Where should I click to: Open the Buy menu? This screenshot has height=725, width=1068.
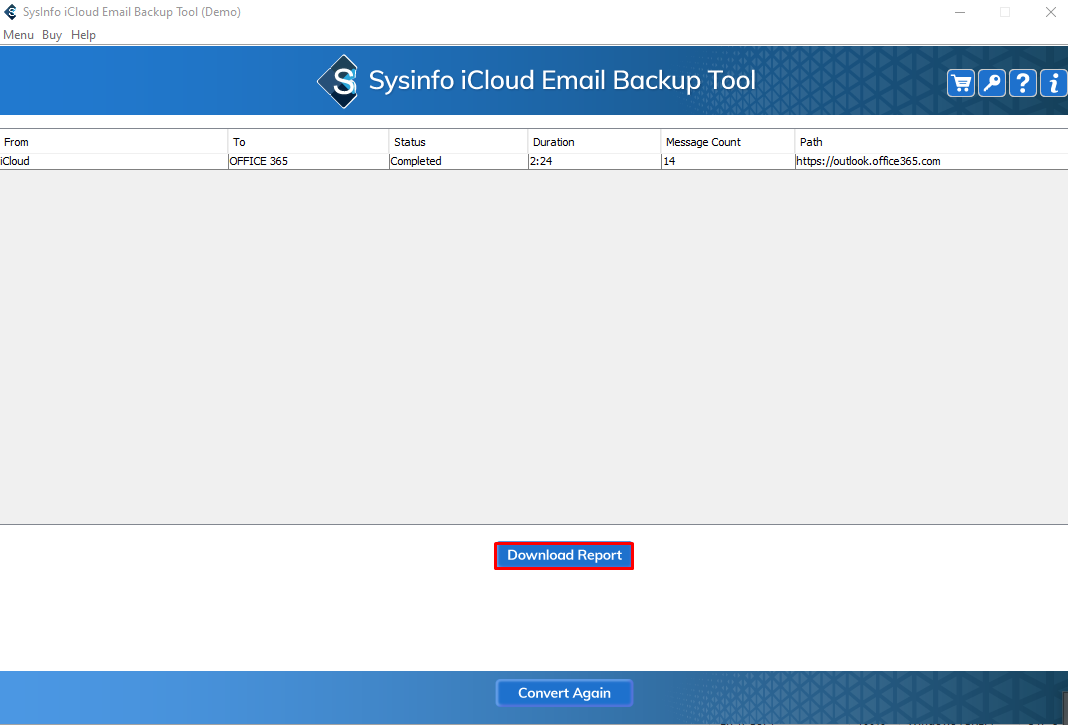coord(52,35)
